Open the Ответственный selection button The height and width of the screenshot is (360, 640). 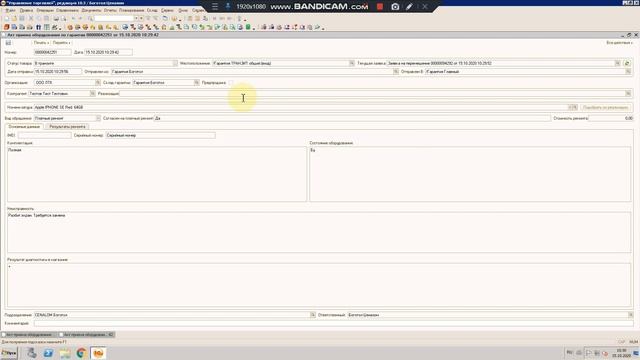[x=631, y=315]
